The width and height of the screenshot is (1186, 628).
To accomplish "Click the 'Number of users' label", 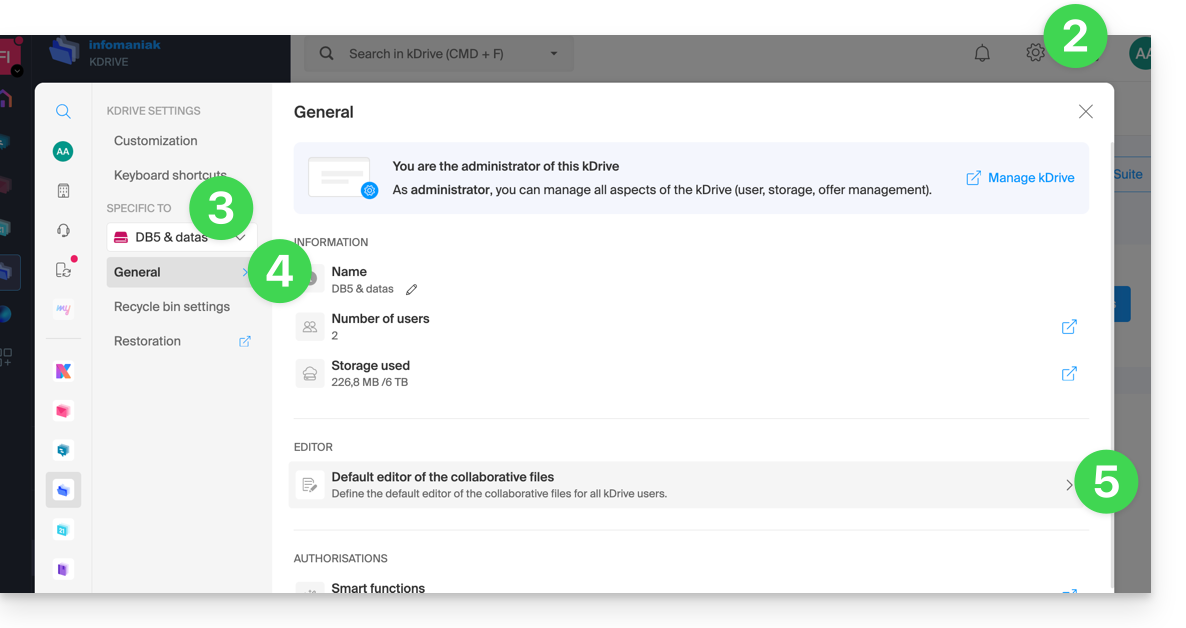I will (x=380, y=319).
